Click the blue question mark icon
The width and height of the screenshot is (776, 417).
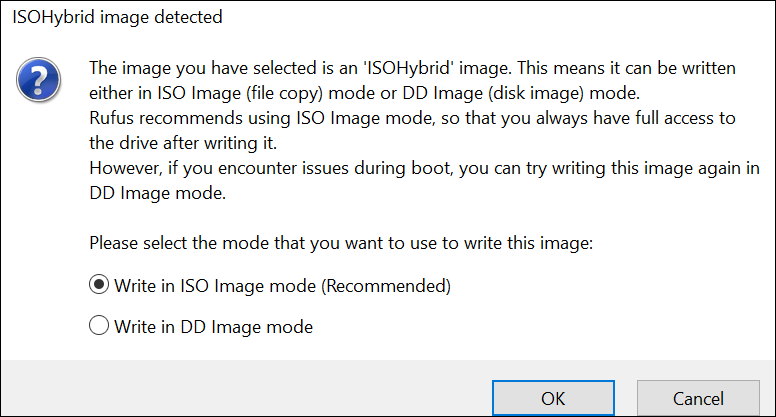(39, 80)
